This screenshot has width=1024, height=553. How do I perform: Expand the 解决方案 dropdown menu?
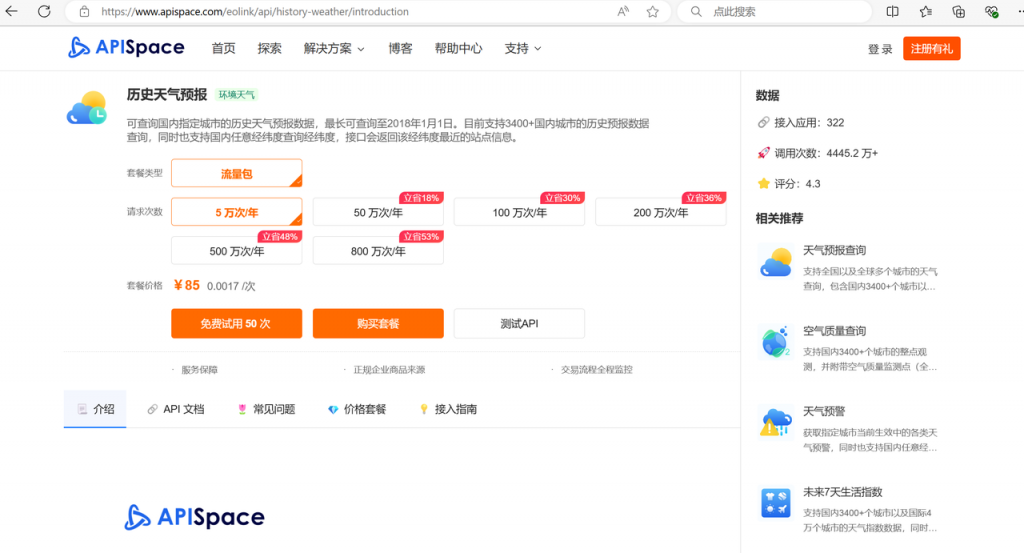(334, 48)
